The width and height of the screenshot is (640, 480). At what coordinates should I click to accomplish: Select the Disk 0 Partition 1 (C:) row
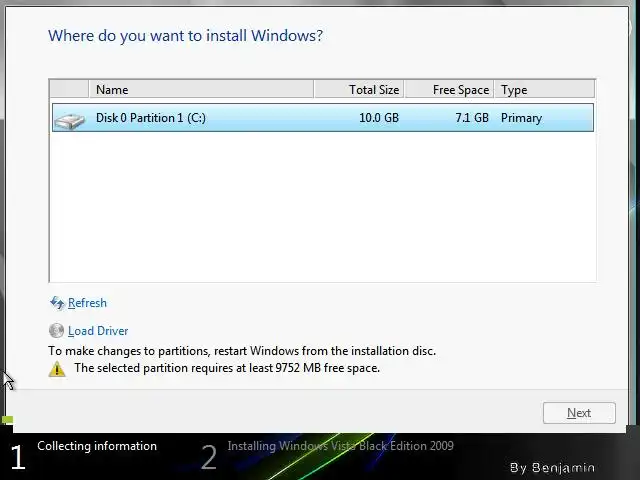[x=323, y=118]
